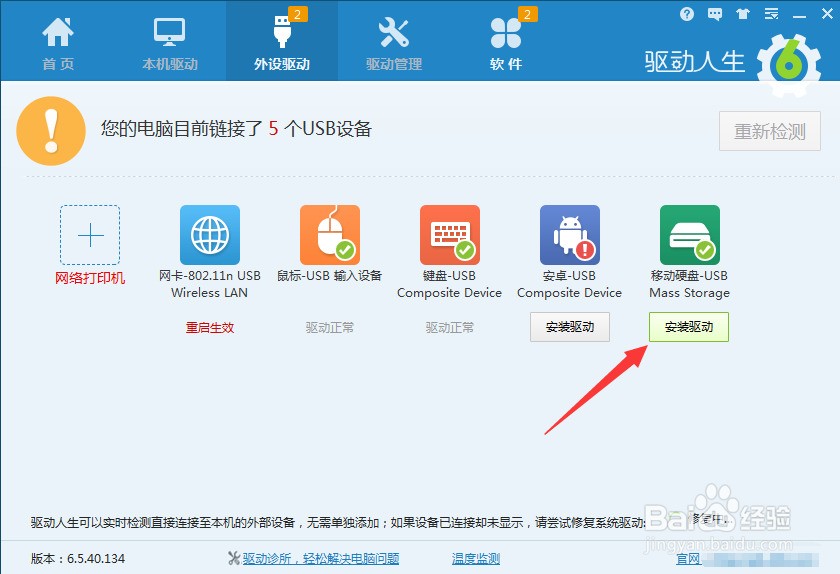Image resolution: width=840 pixels, height=574 pixels.
Task: Click 驱动正常 under the keyboard device
Action: 450,327
